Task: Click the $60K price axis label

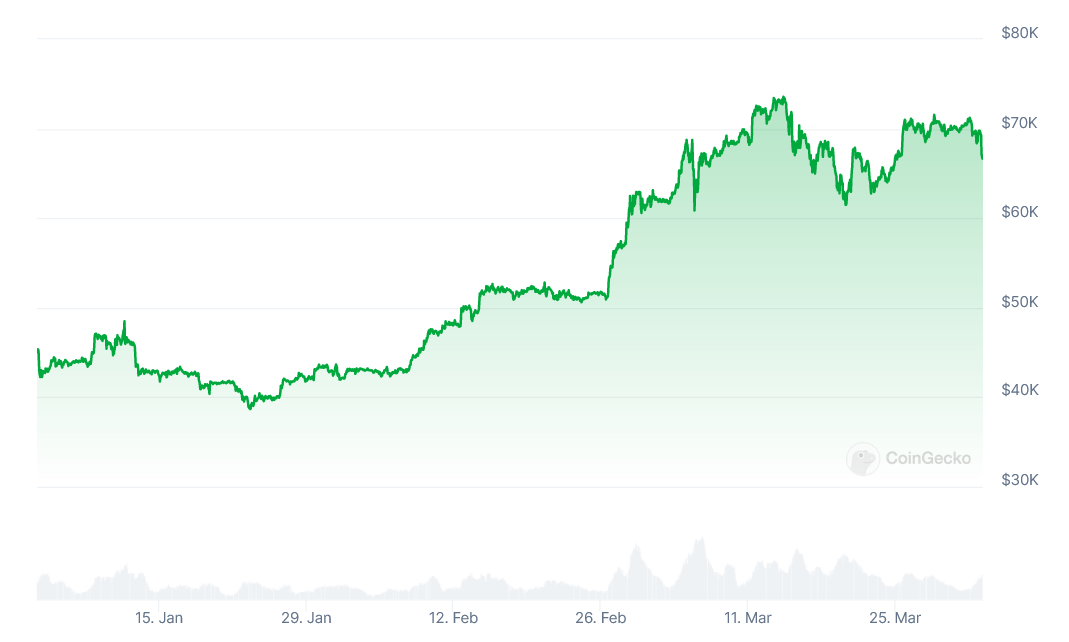Action: [x=1020, y=212]
